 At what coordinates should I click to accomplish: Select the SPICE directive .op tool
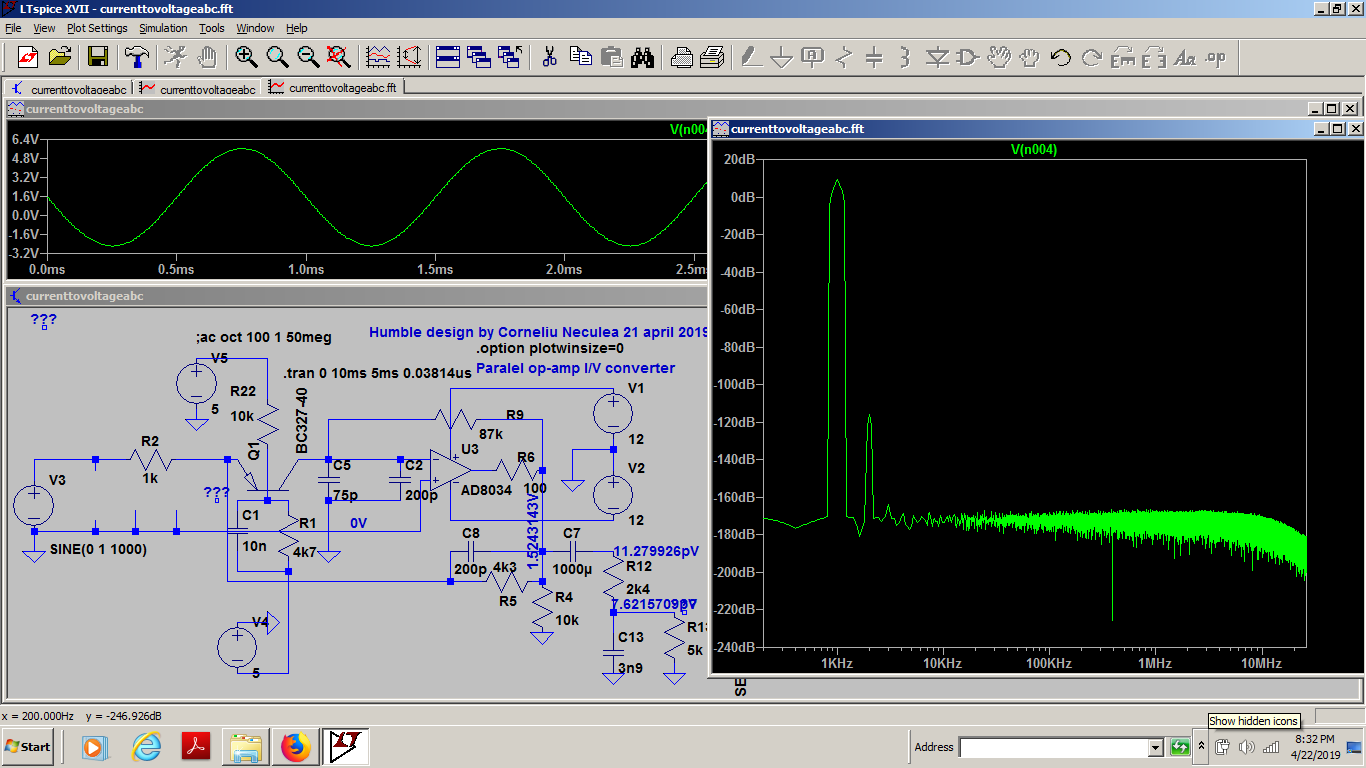point(1216,56)
